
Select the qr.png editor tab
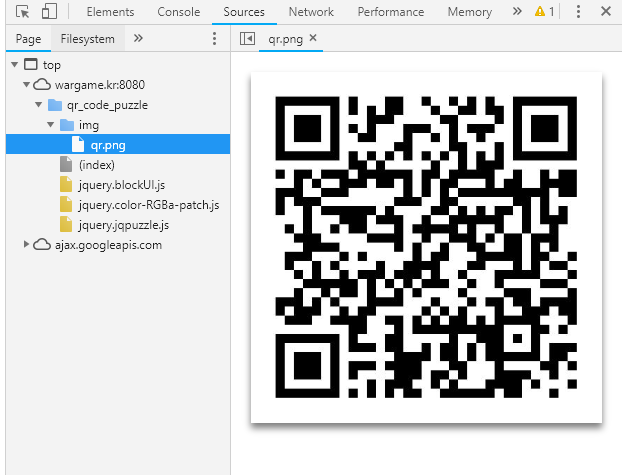tap(285, 39)
